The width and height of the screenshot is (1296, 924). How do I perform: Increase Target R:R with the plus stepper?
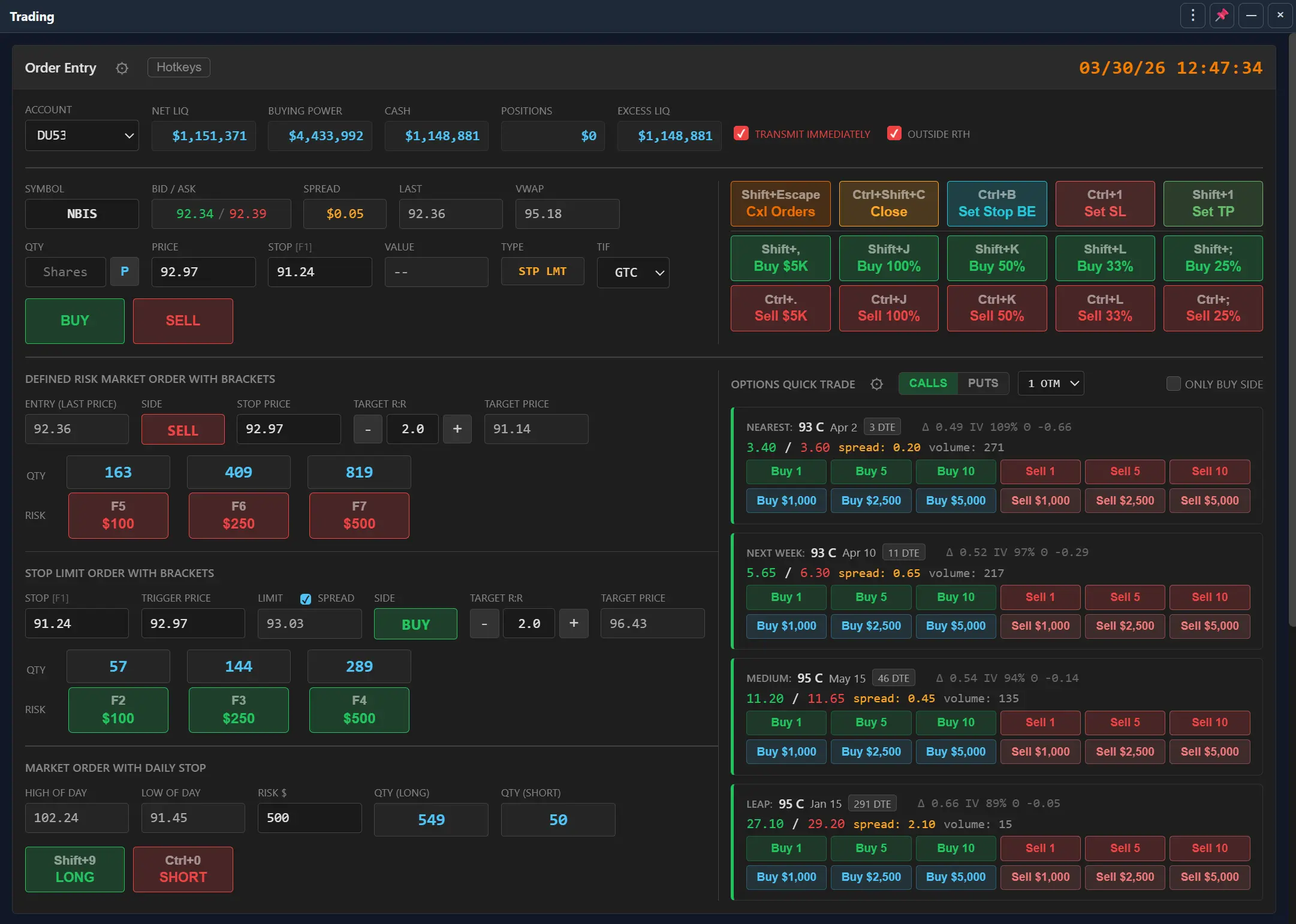(457, 429)
